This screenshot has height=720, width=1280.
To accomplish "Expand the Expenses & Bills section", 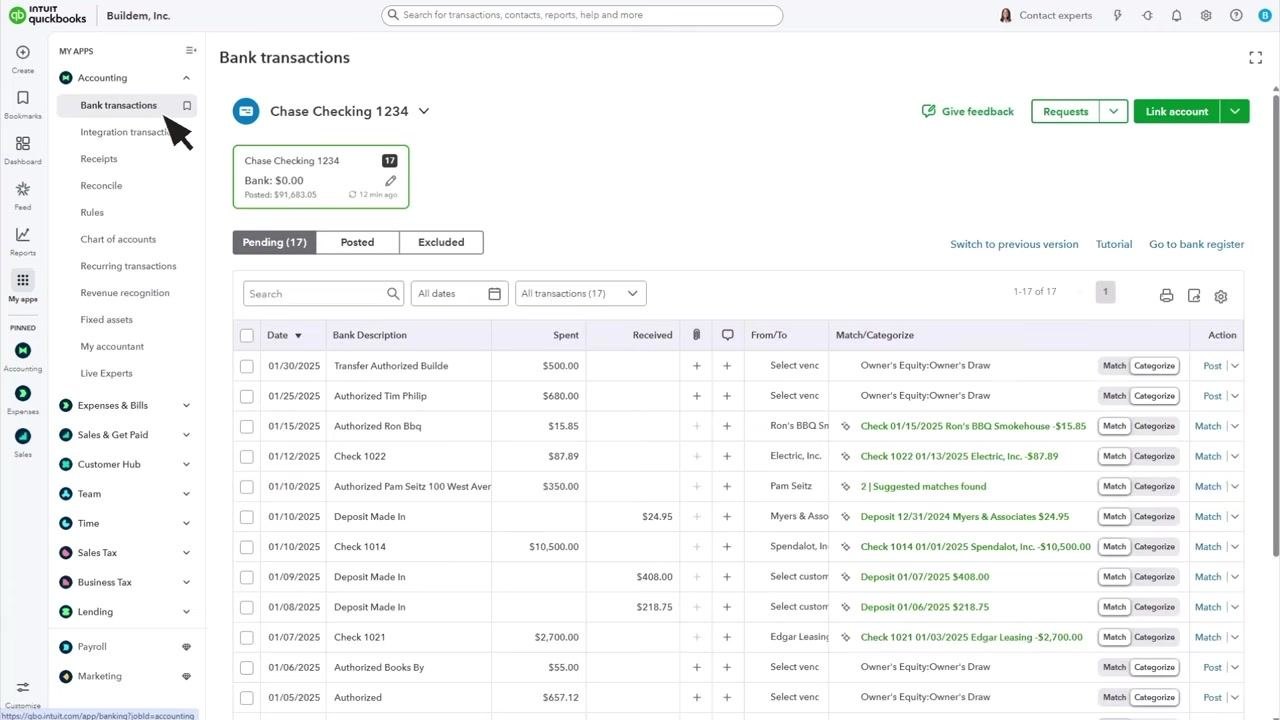I will [125, 406].
